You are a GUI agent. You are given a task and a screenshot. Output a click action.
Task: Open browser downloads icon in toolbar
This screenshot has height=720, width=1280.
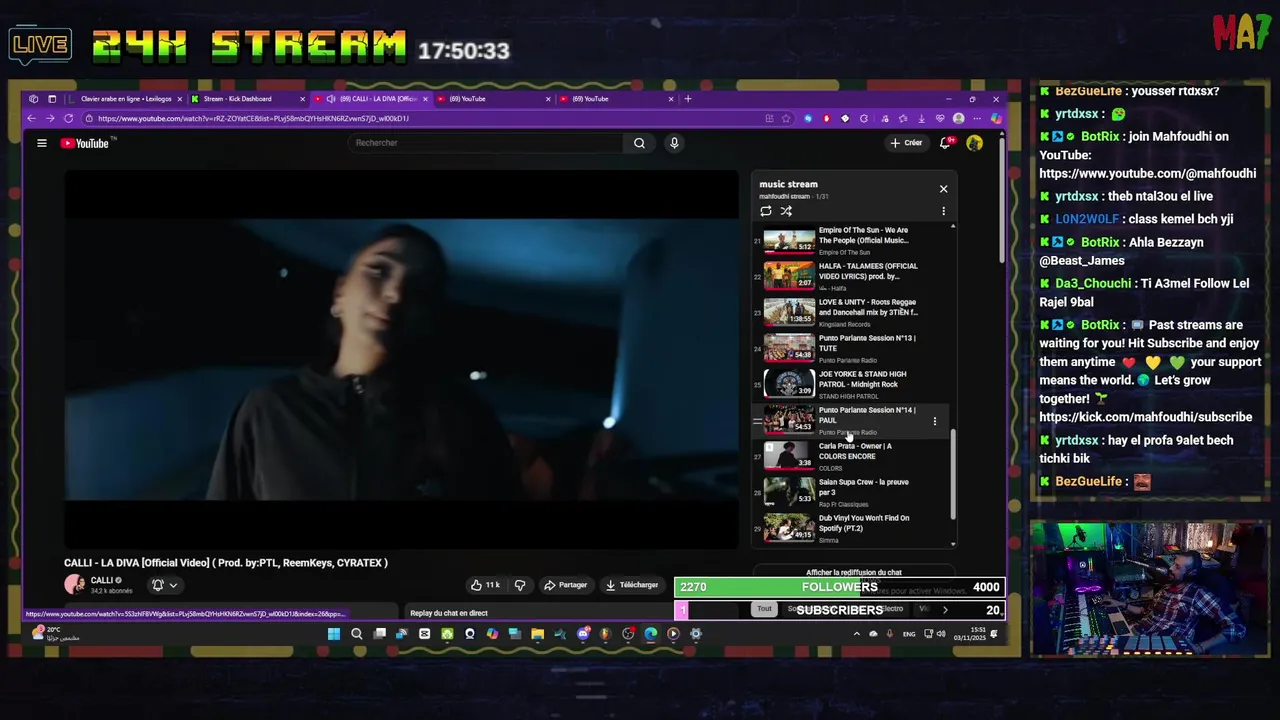click(x=921, y=119)
